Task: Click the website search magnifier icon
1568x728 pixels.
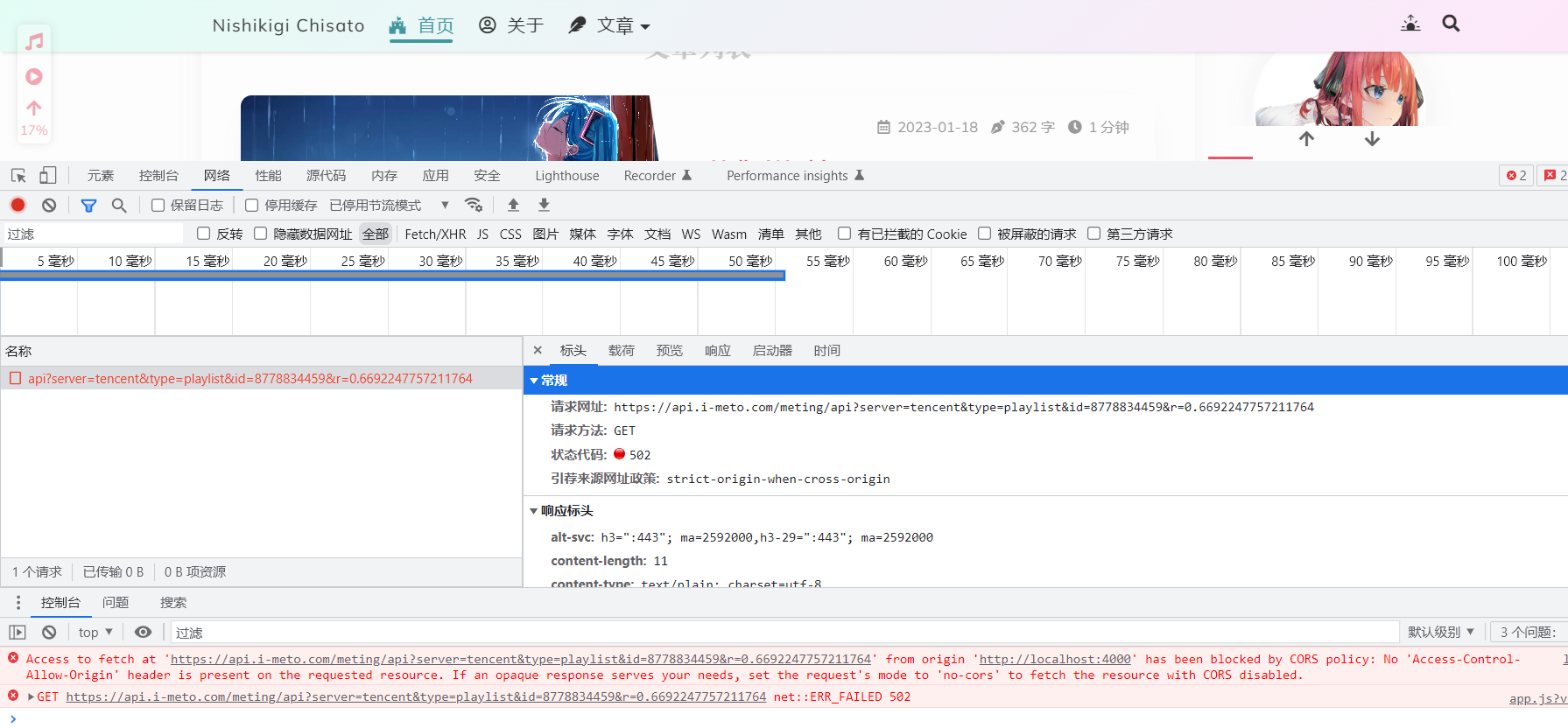Action: pos(1451,24)
